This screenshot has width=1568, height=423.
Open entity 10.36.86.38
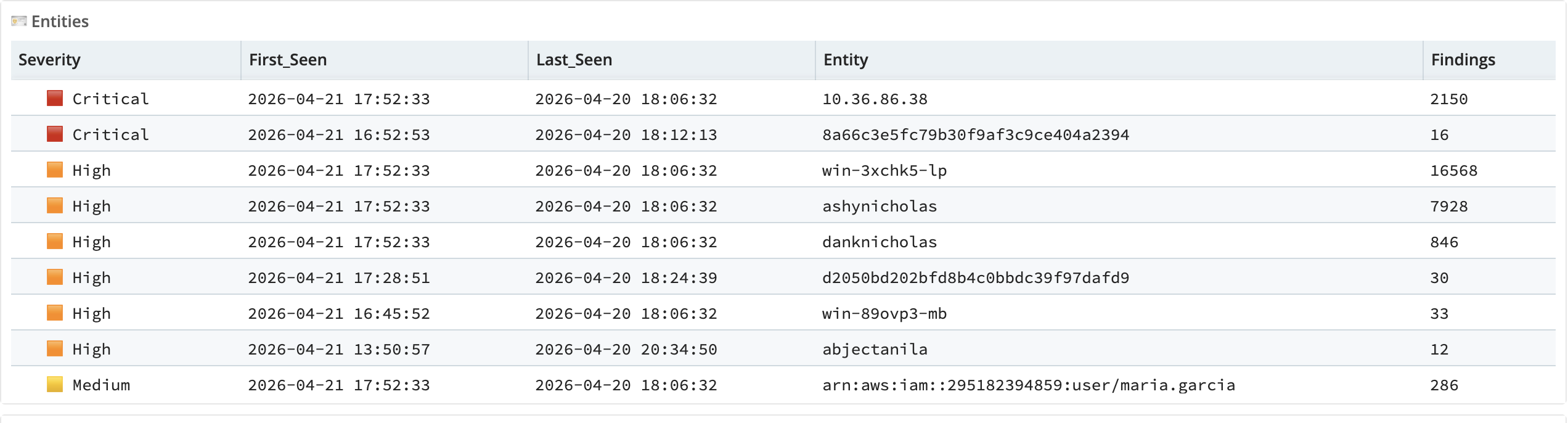[875, 99]
